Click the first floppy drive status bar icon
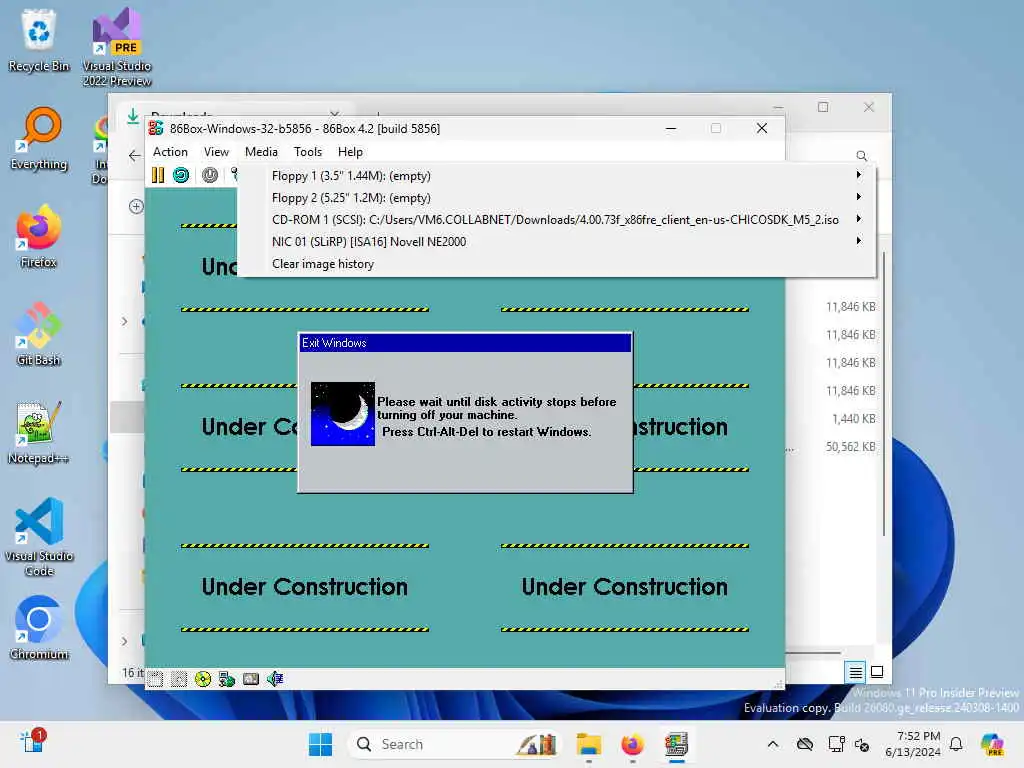 tap(155, 679)
